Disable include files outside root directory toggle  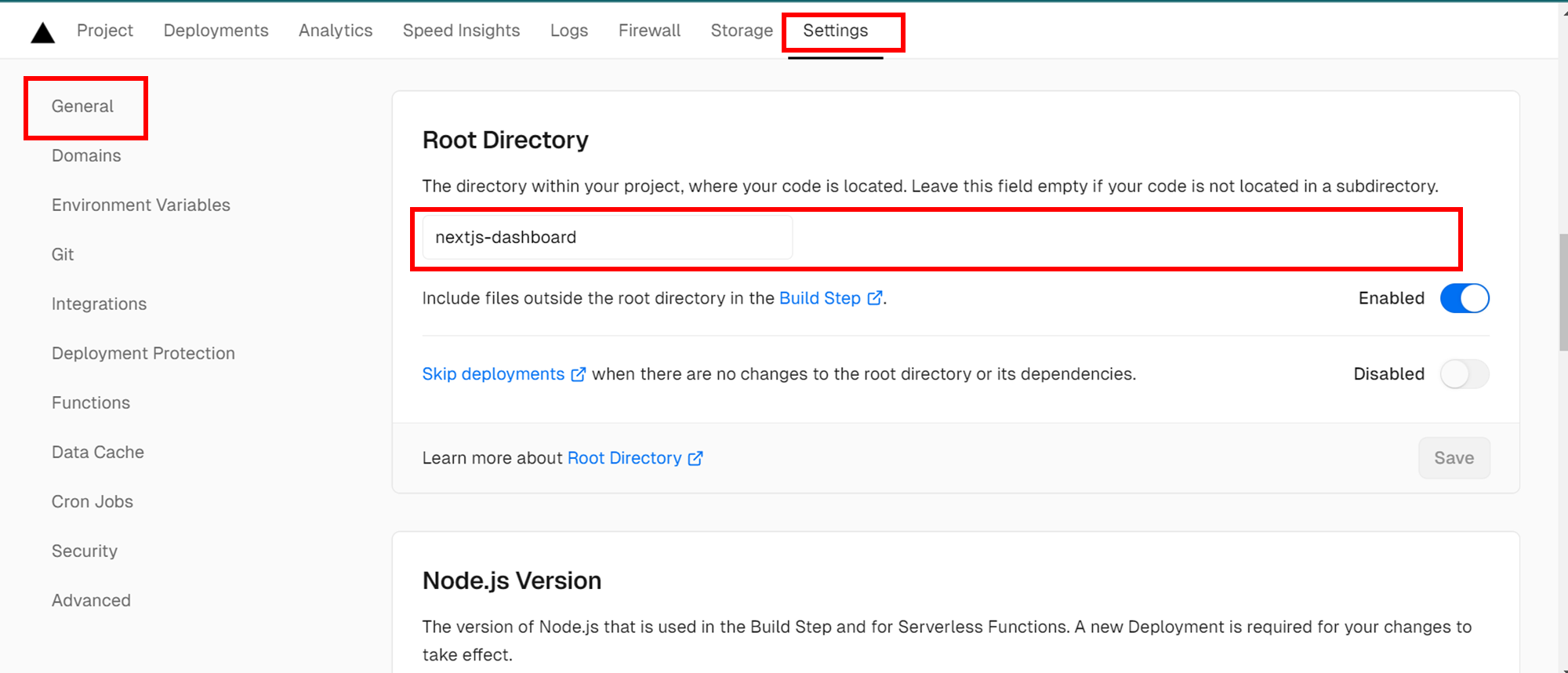pos(1464,298)
